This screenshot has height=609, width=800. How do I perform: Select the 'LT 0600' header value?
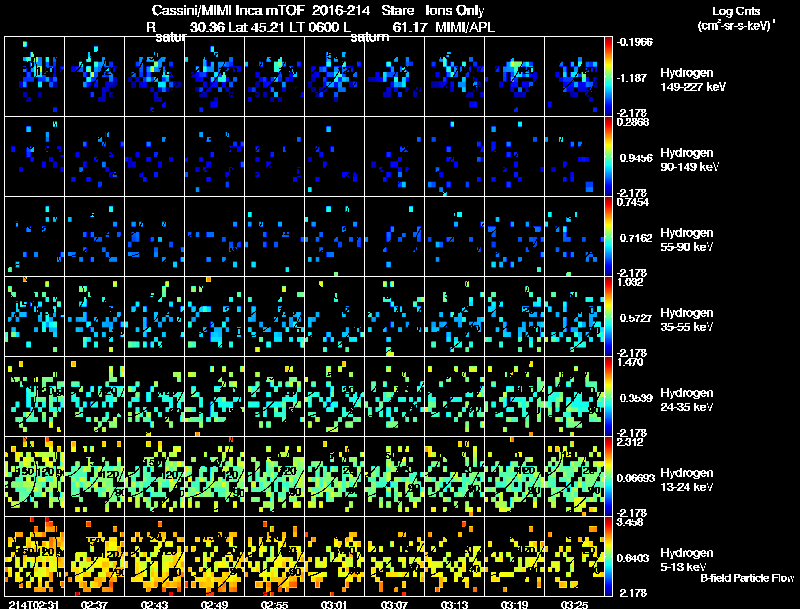coord(314,27)
